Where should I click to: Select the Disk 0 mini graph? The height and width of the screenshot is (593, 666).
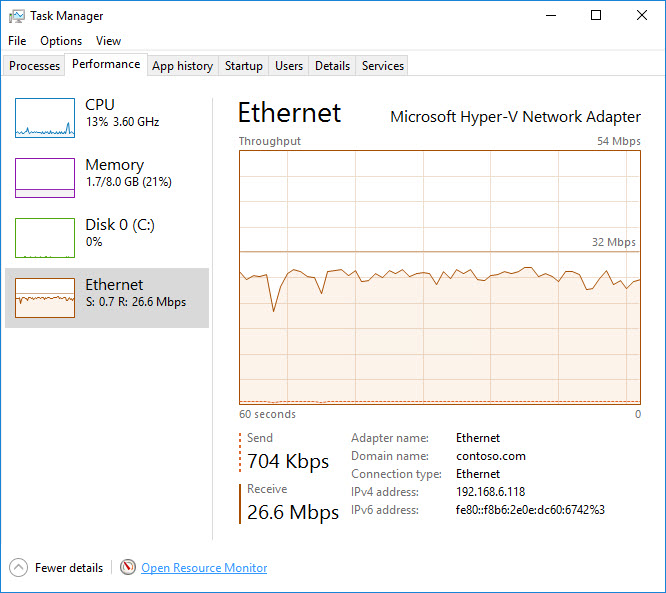click(x=45, y=238)
